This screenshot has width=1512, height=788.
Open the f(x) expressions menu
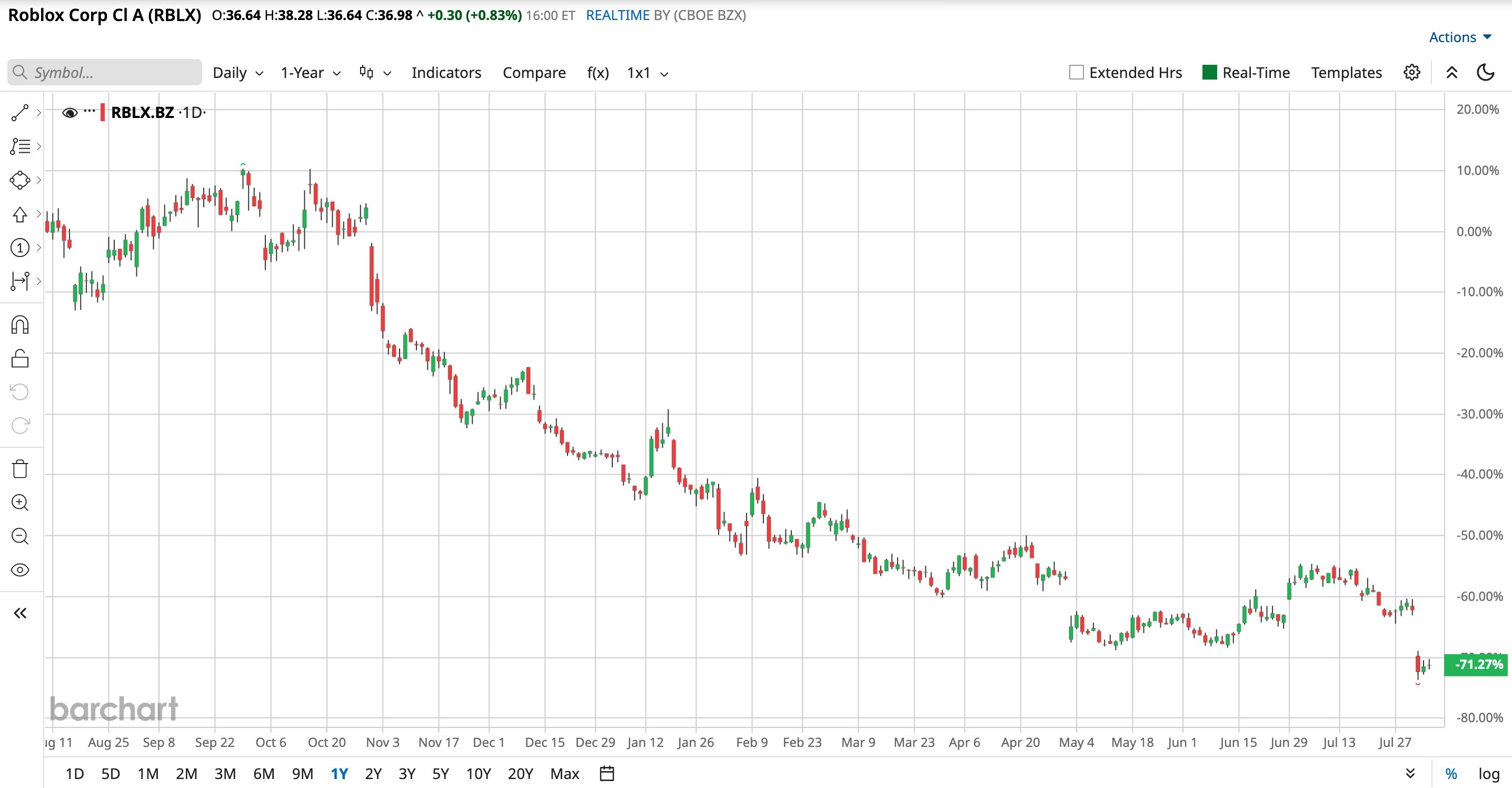598,73
